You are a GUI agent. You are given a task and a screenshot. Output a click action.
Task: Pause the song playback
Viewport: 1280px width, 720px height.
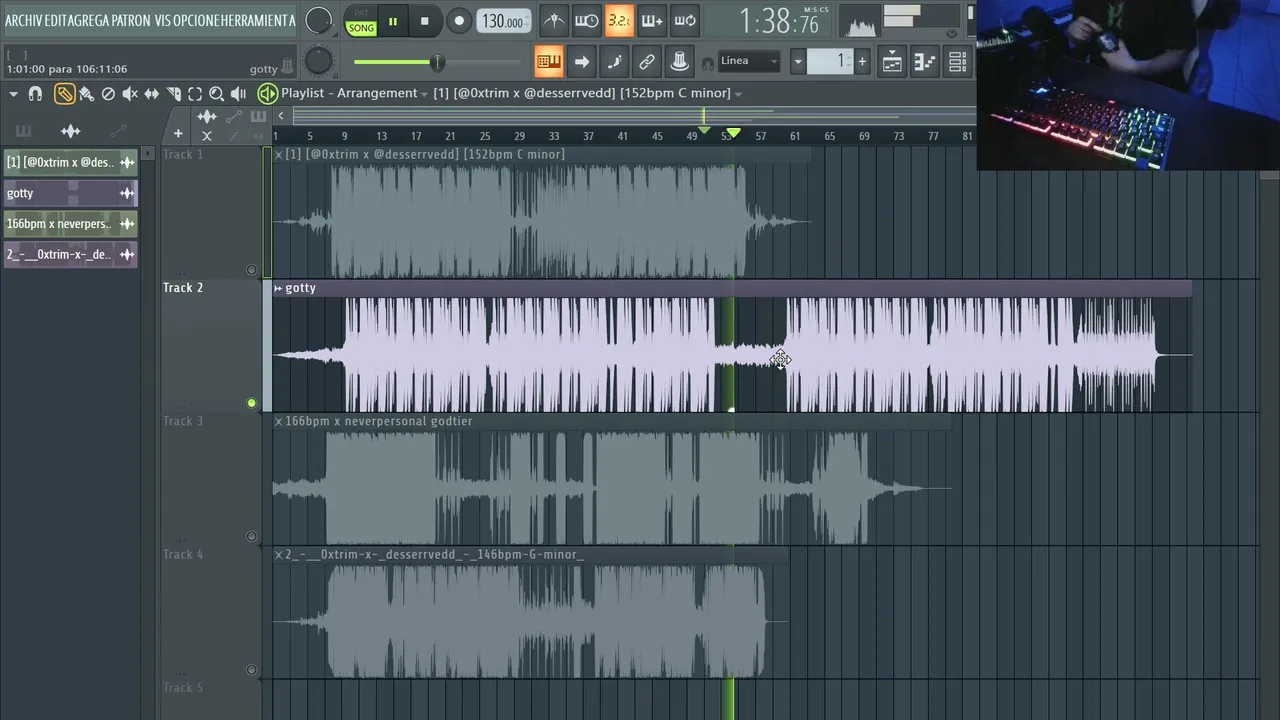pyautogui.click(x=393, y=21)
